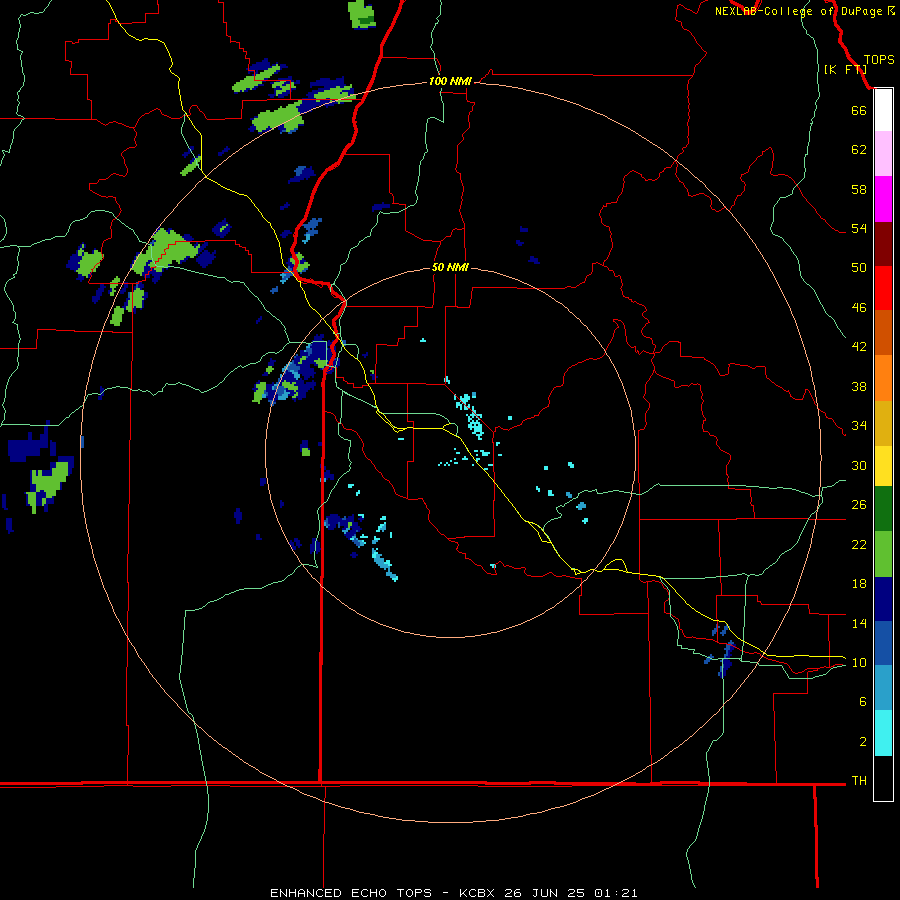The width and height of the screenshot is (900, 900).
Task: Click the 'TH' legend label
Action: 859,780
